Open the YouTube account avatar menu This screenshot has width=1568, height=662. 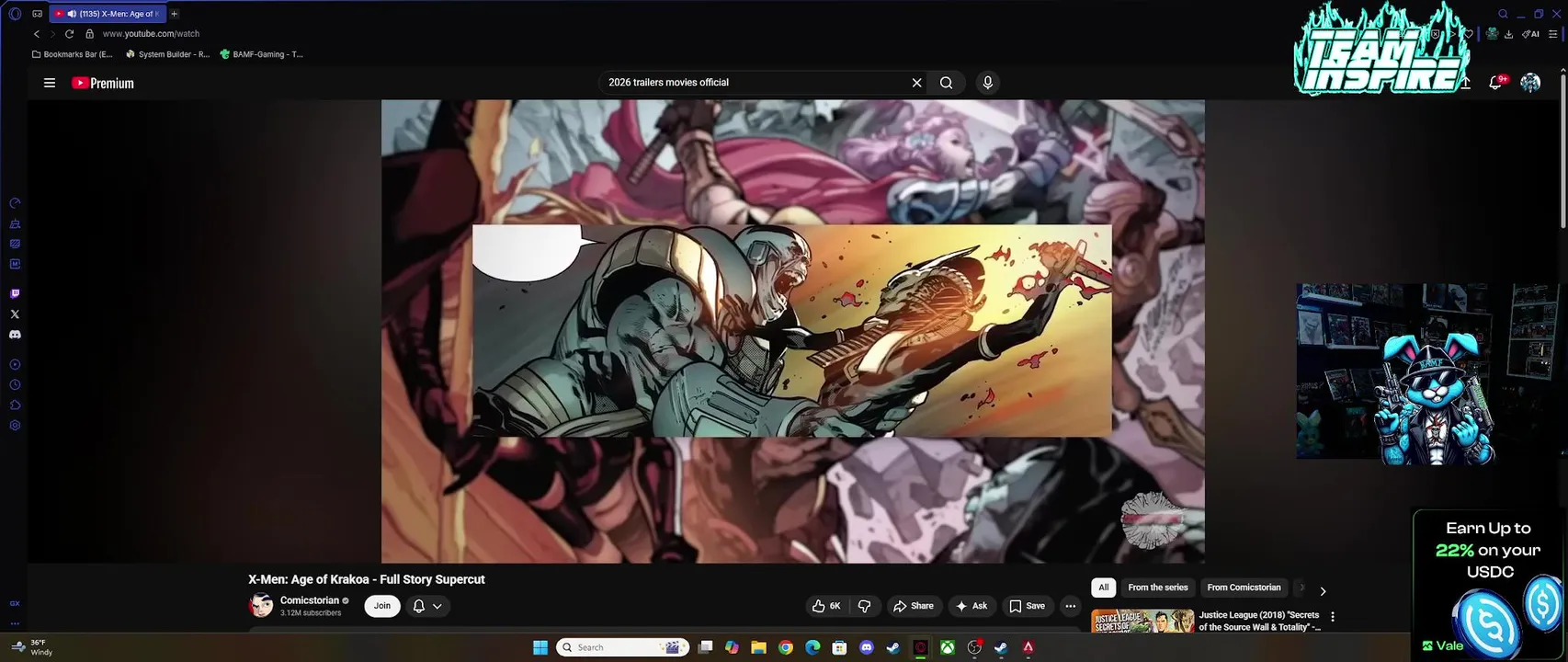(x=1530, y=83)
